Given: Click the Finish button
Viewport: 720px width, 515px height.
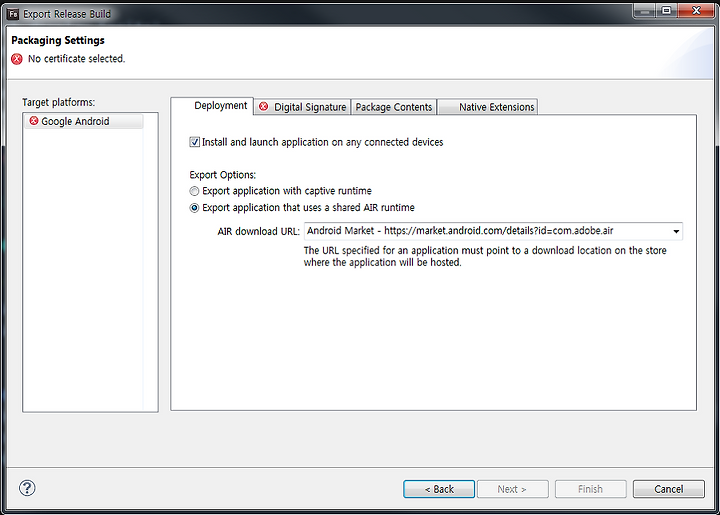Looking at the screenshot, I should click(591, 489).
